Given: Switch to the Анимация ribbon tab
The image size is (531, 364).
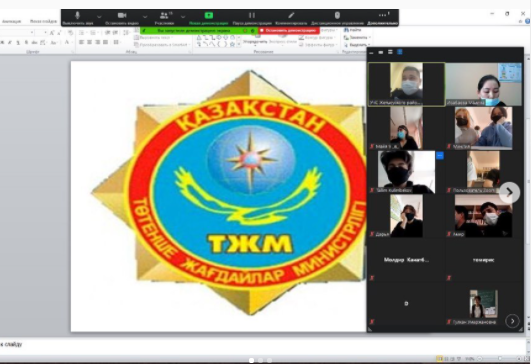Looking at the screenshot, I should 12,21.
